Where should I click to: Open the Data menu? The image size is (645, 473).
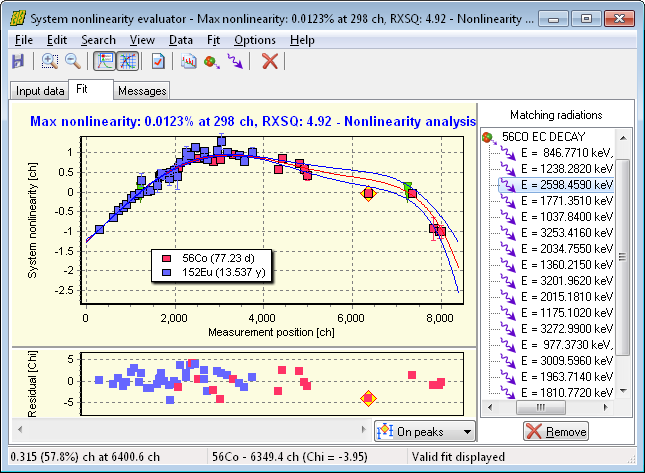181,40
